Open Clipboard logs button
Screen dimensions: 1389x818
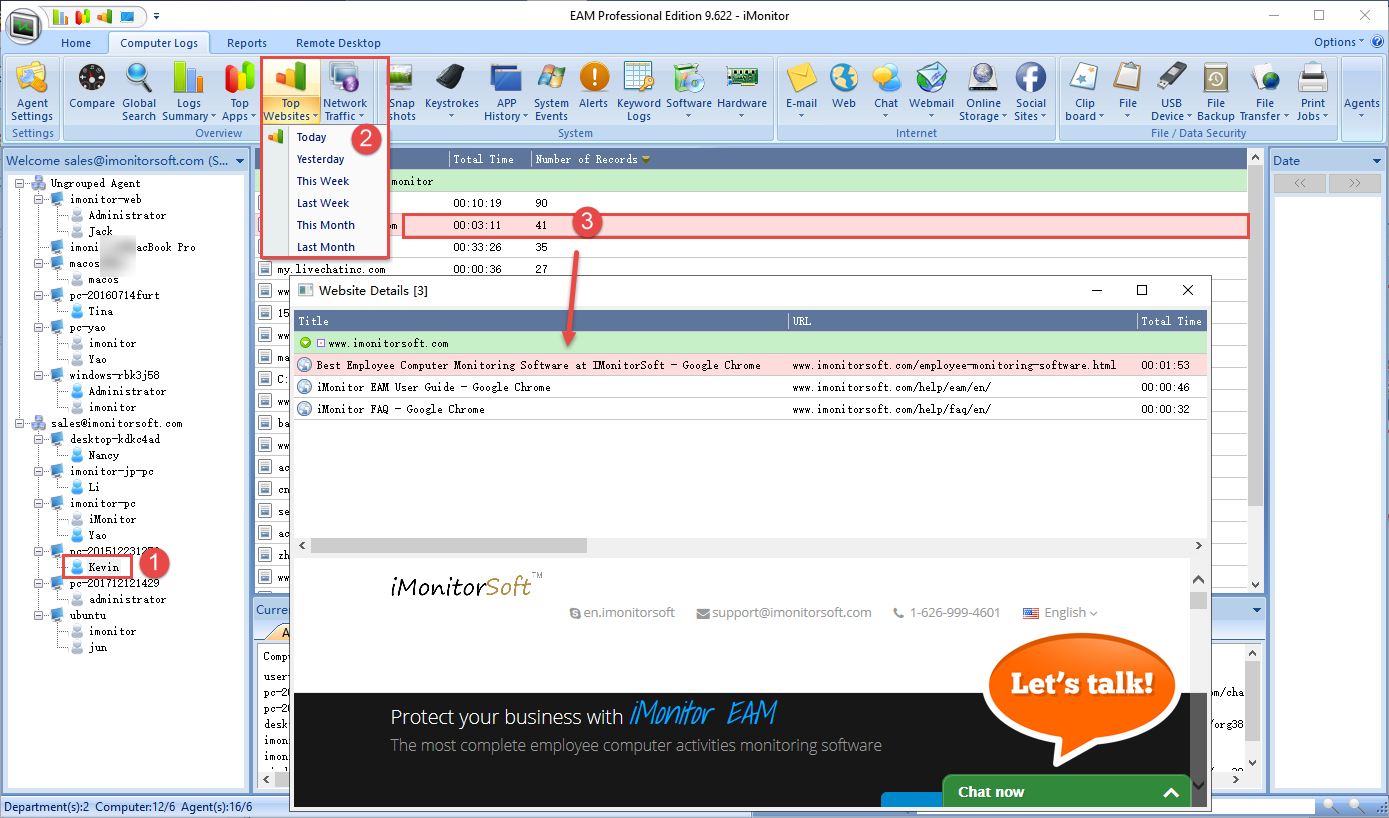[1084, 91]
